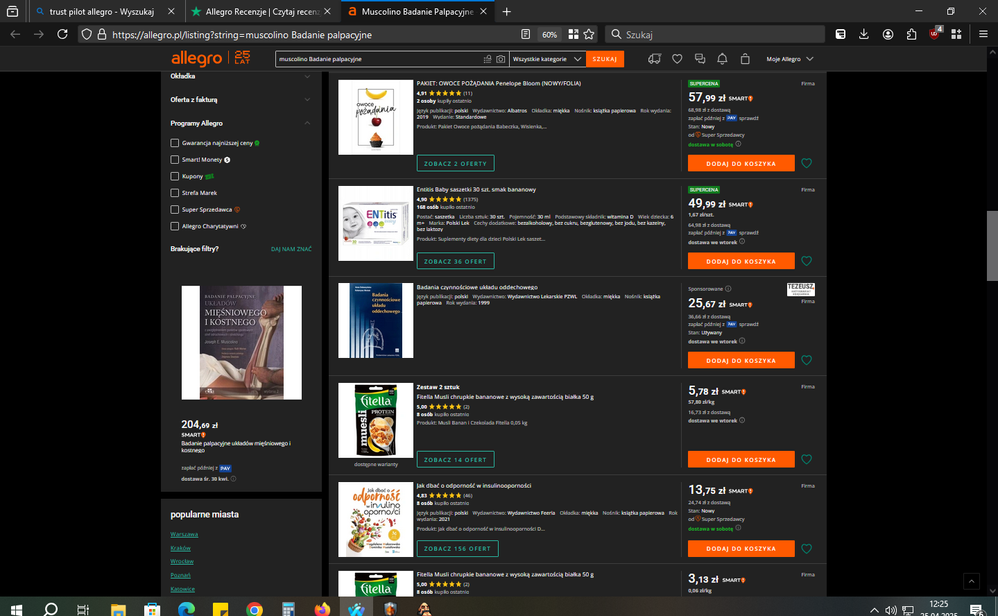Screen dimensions: 998x616
Task: Add Owoce Pożądania packet to cart
Action: (741, 164)
